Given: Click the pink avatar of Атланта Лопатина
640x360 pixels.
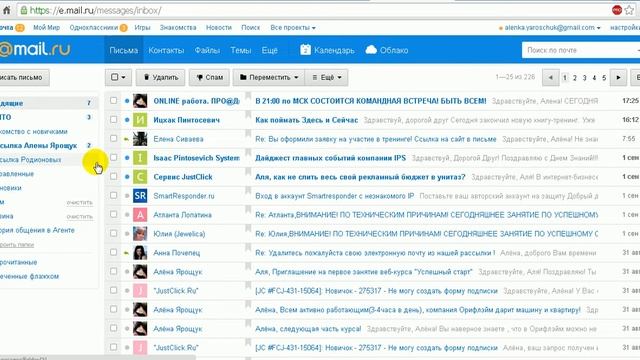Looking at the screenshot, I should click(140, 215).
